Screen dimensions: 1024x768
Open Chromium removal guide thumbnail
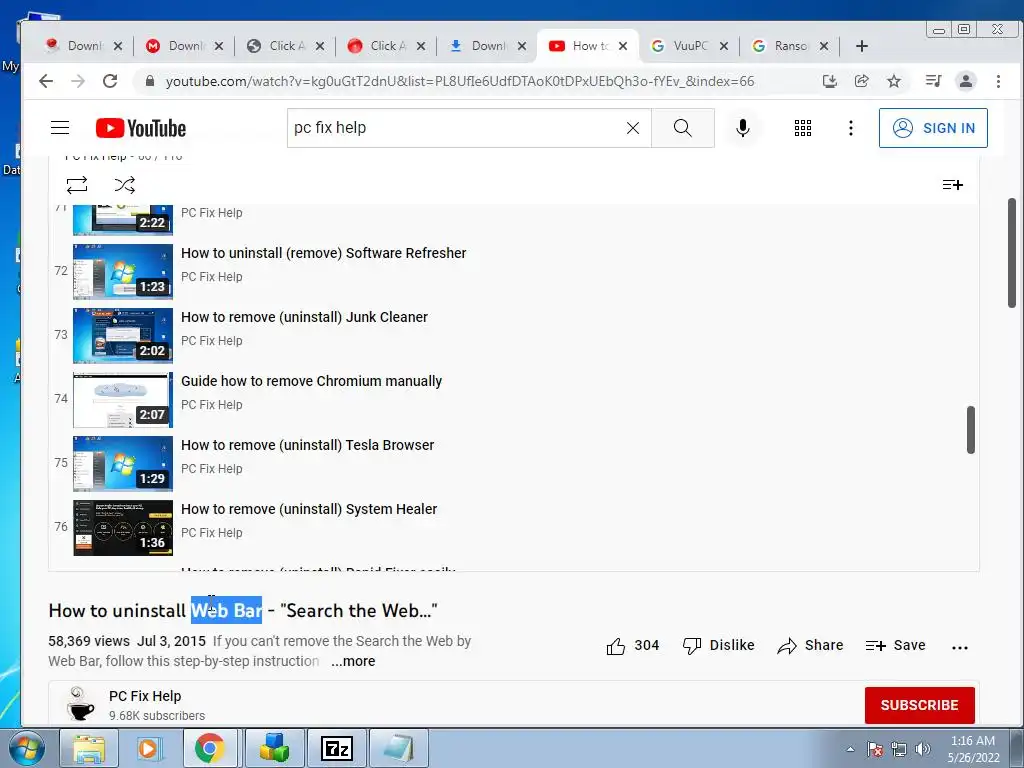point(123,399)
